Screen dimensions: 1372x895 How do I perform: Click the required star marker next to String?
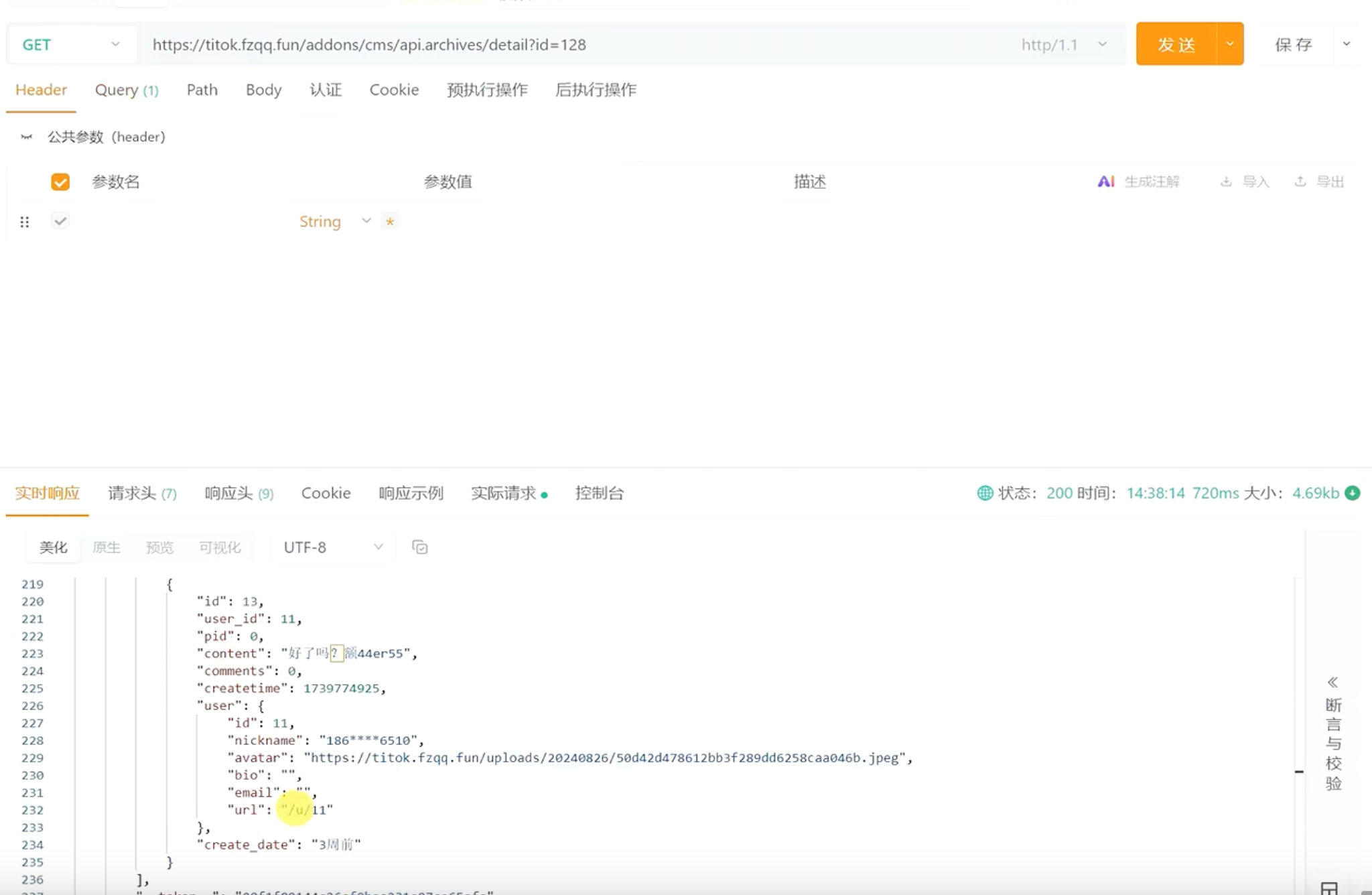[390, 221]
